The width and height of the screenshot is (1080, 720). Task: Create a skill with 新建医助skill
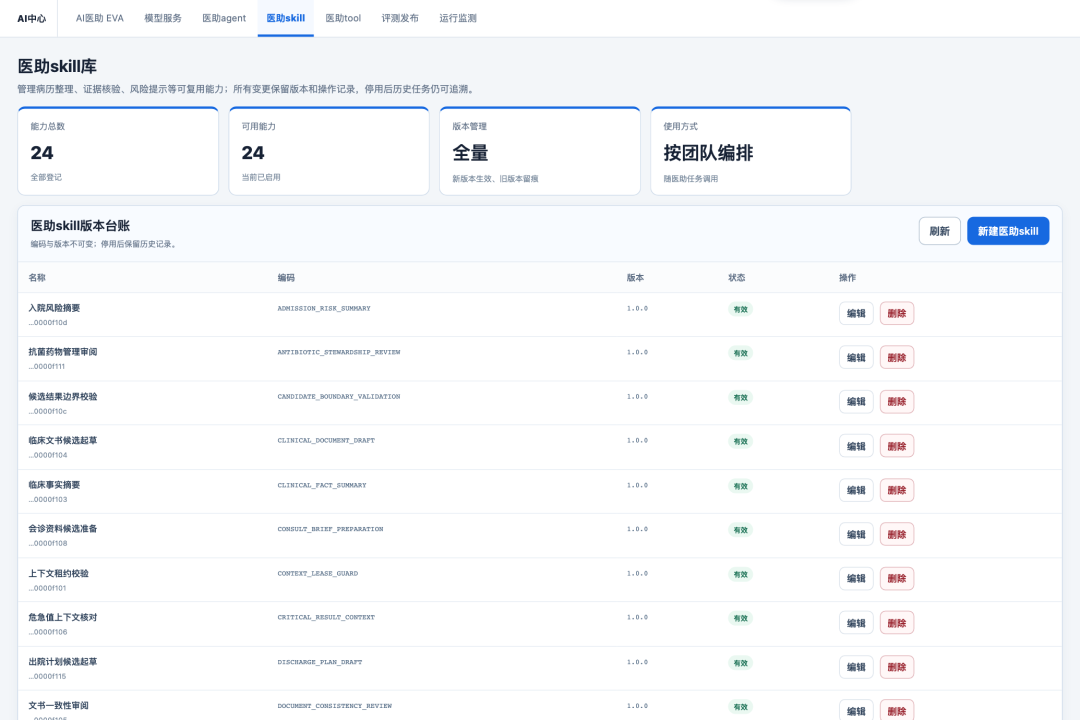pyautogui.click(x=1008, y=231)
